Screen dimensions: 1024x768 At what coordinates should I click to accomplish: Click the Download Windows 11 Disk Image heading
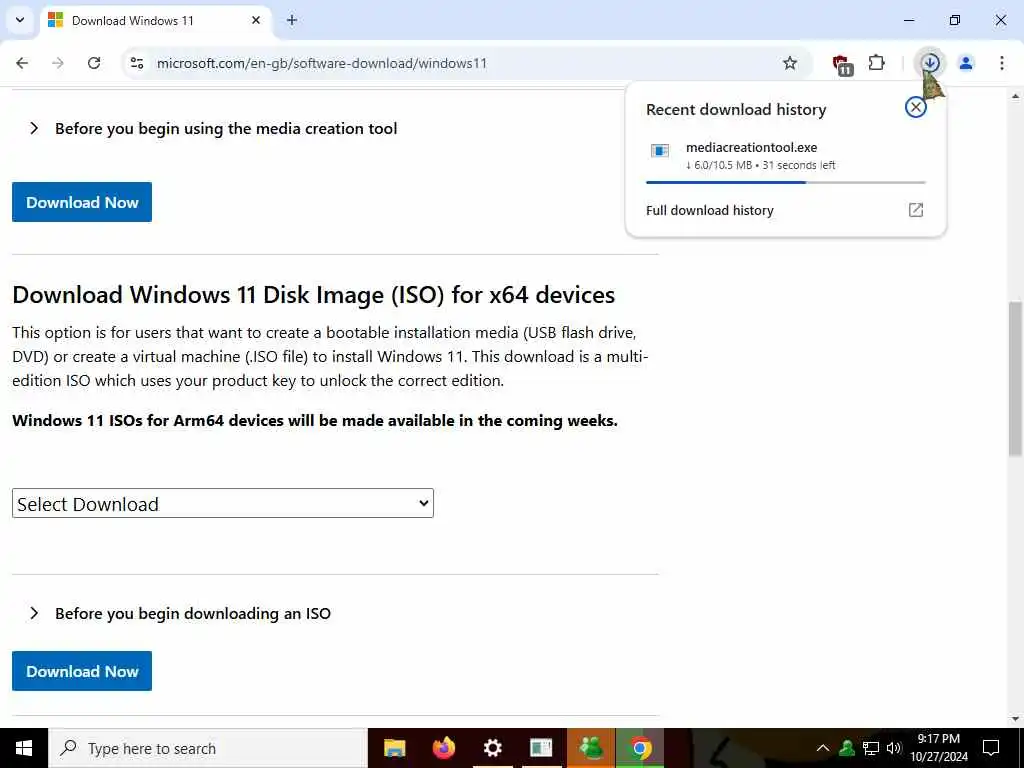coord(313,295)
